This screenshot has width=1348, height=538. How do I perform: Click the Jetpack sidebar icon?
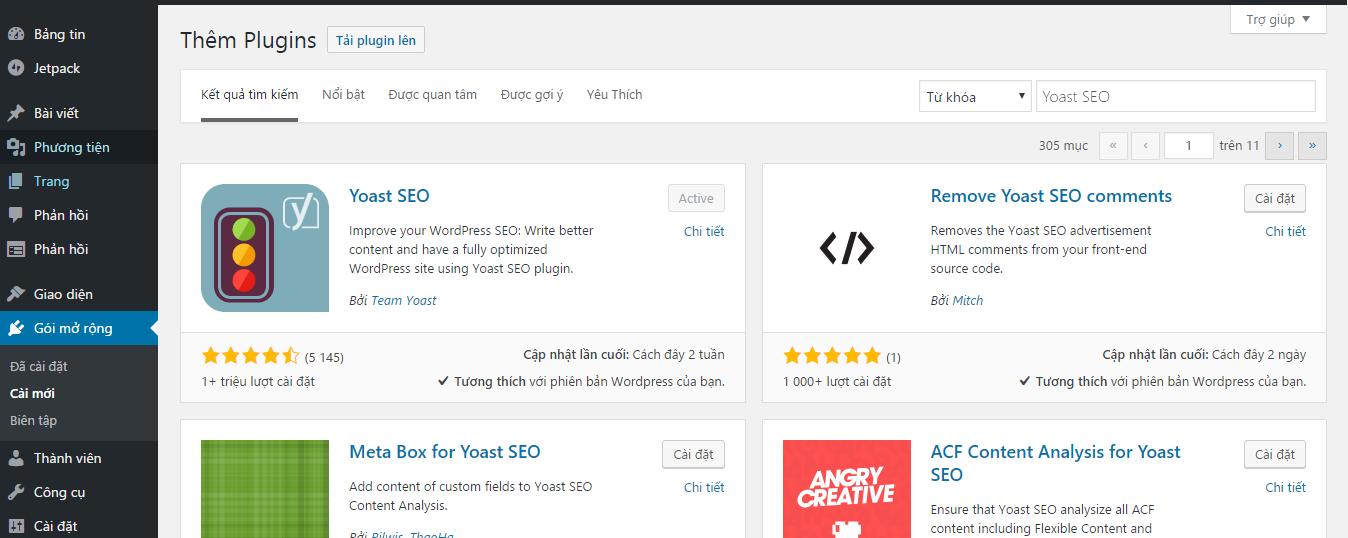coord(16,68)
